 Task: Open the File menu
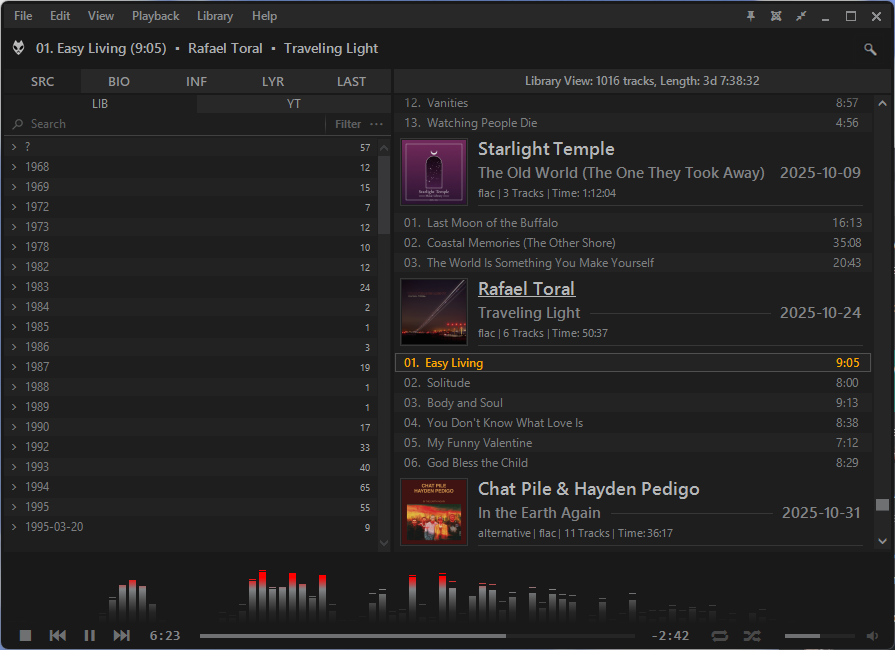pyautogui.click(x=23, y=16)
